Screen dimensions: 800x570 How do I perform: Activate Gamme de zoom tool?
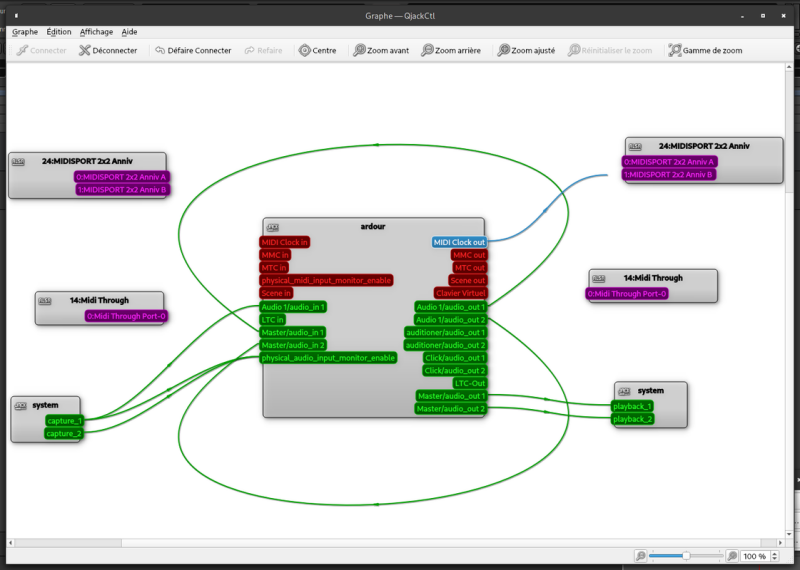coord(705,51)
